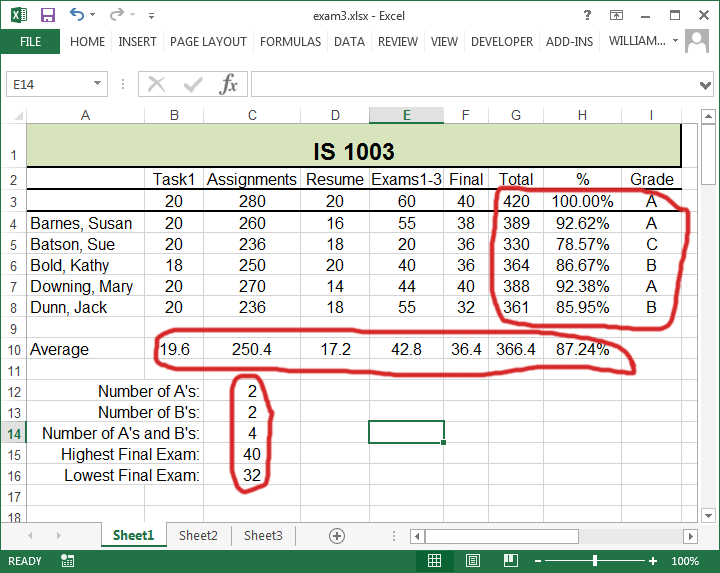Viewport: 720px width, 573px height.
Task: Expand the formula bar
Action: pyautogui.click(x=704, y=84)
